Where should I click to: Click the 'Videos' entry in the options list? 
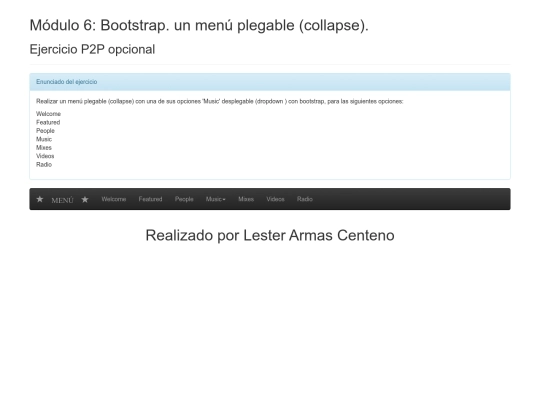coord(45,156)
